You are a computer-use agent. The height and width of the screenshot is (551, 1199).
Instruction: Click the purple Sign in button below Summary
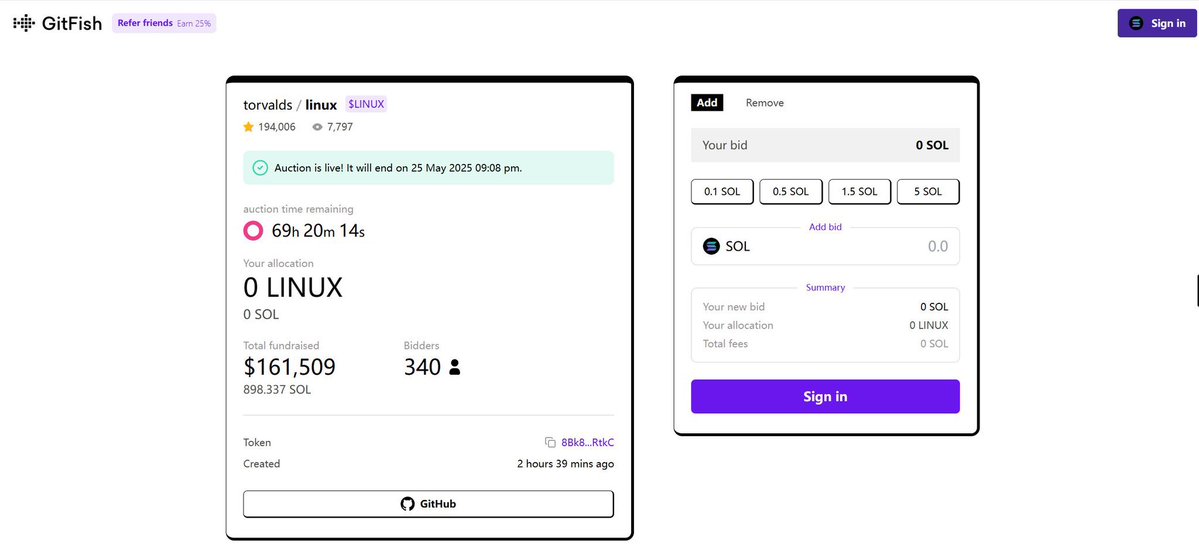point(825,397)
